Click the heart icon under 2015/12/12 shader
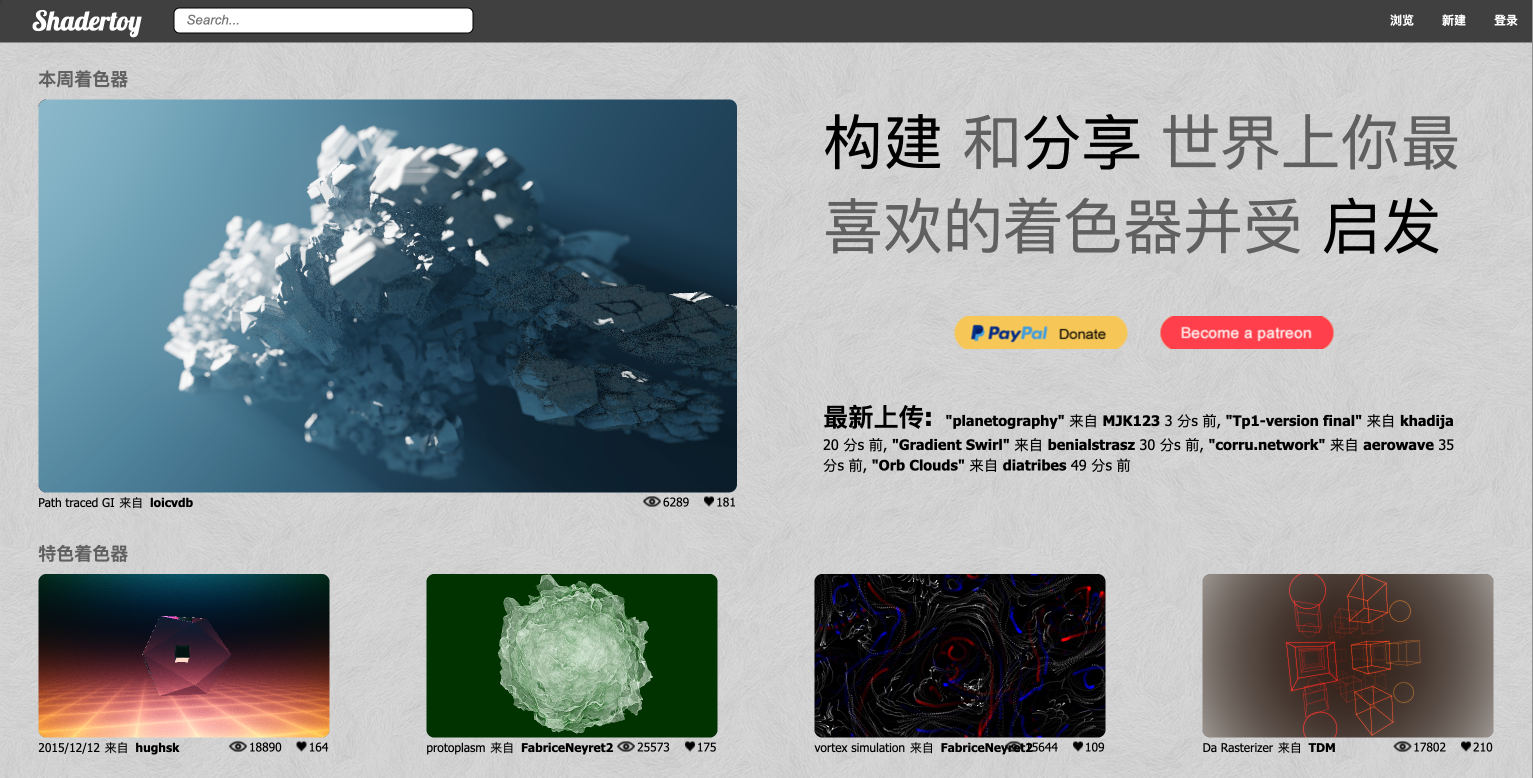The height and width of the screenshot is (778, 1533). click(301, 747)
